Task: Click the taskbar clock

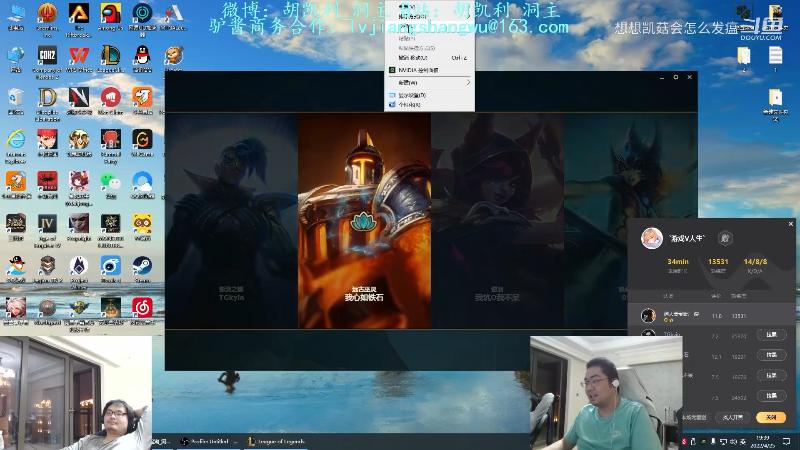Action: coord(763,441)
